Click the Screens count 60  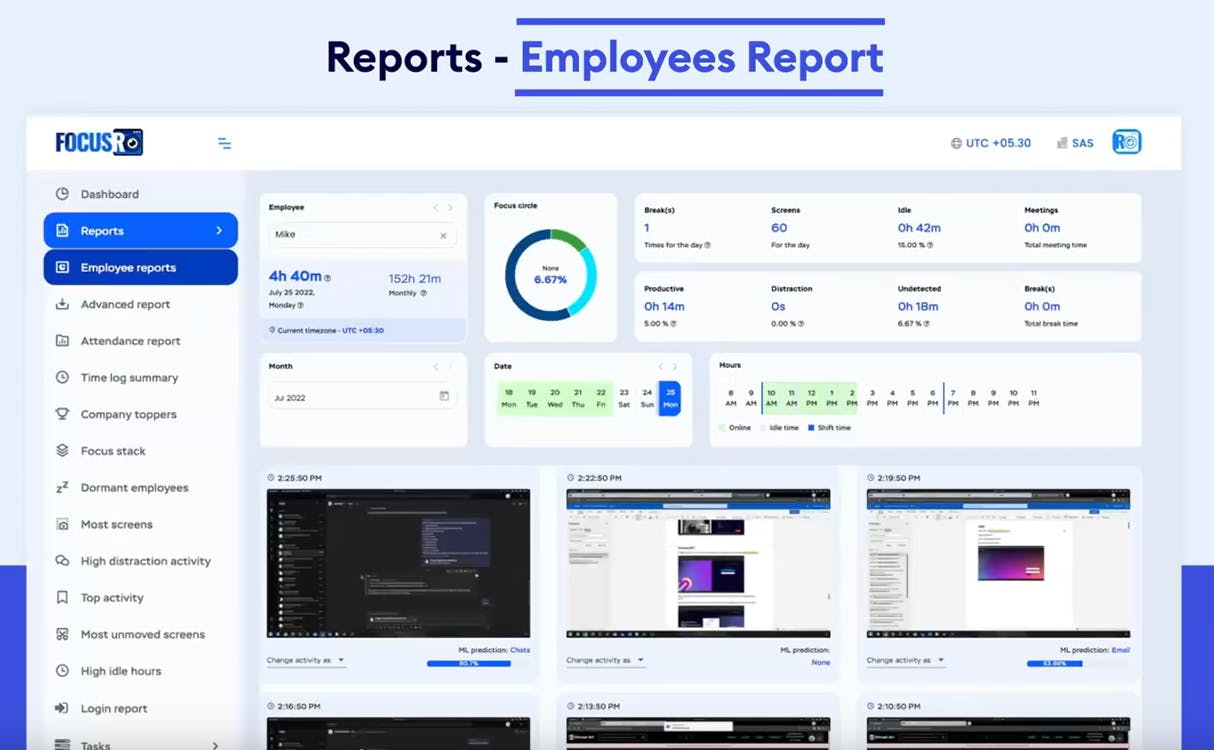pos(779,228)
